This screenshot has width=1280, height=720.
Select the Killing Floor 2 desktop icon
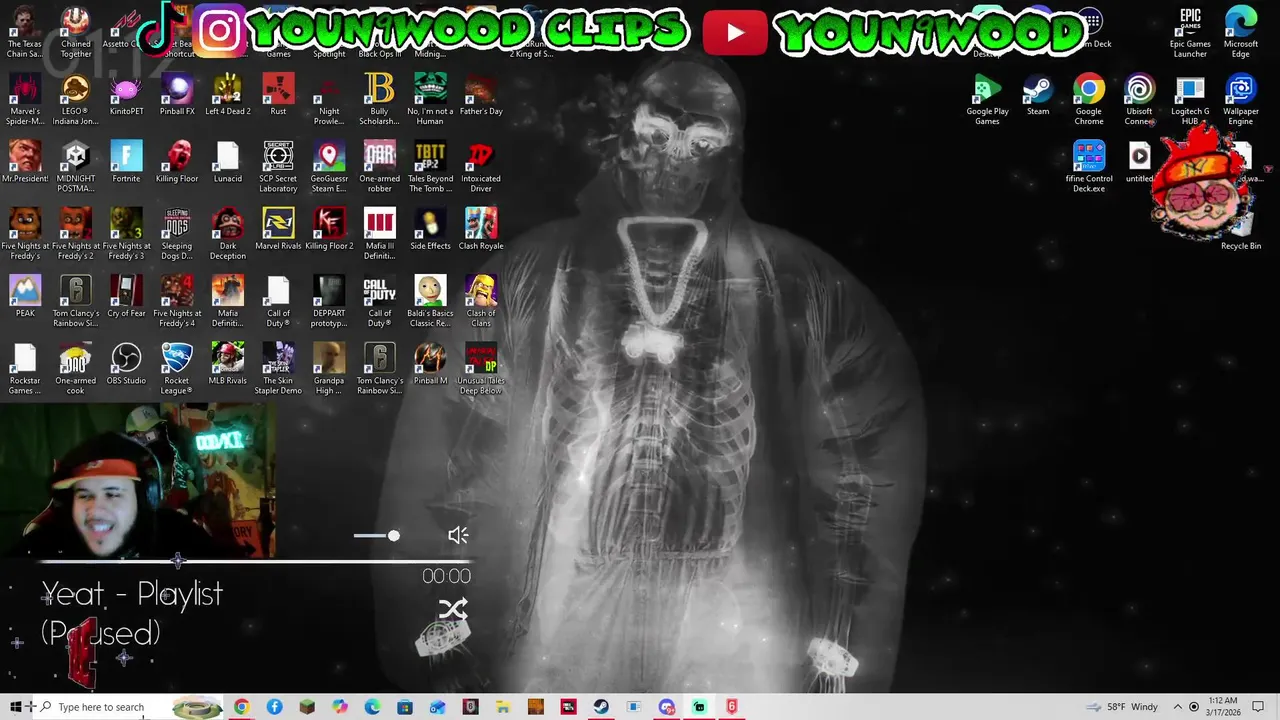pyautogui.click(x=329, y=228)
